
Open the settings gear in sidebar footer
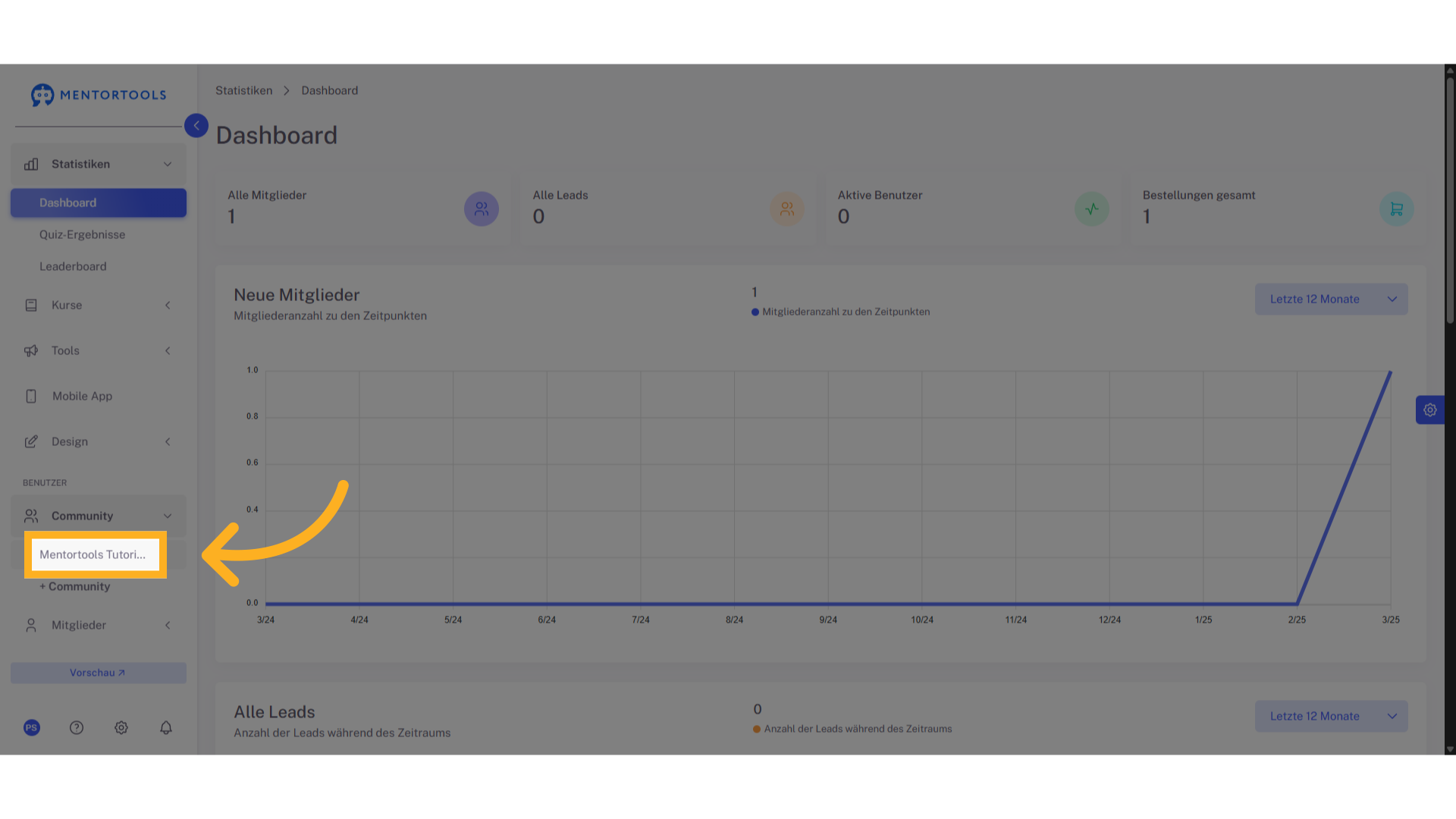121,728
